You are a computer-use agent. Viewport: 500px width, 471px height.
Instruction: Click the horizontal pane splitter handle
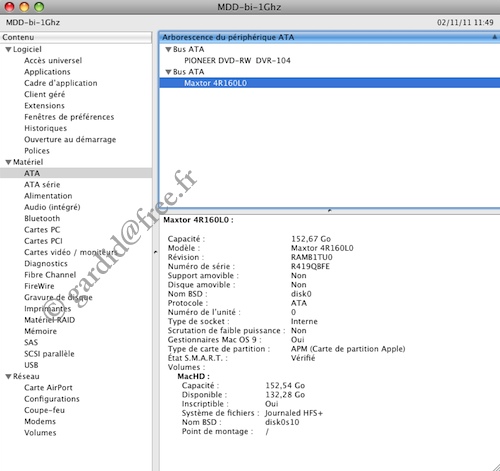329,210
